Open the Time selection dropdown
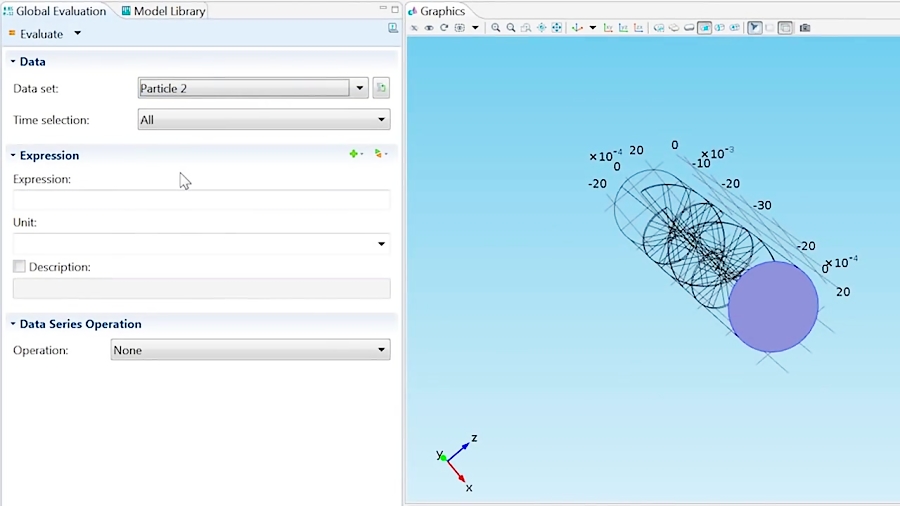900x506 pixels. click(264, 119)
